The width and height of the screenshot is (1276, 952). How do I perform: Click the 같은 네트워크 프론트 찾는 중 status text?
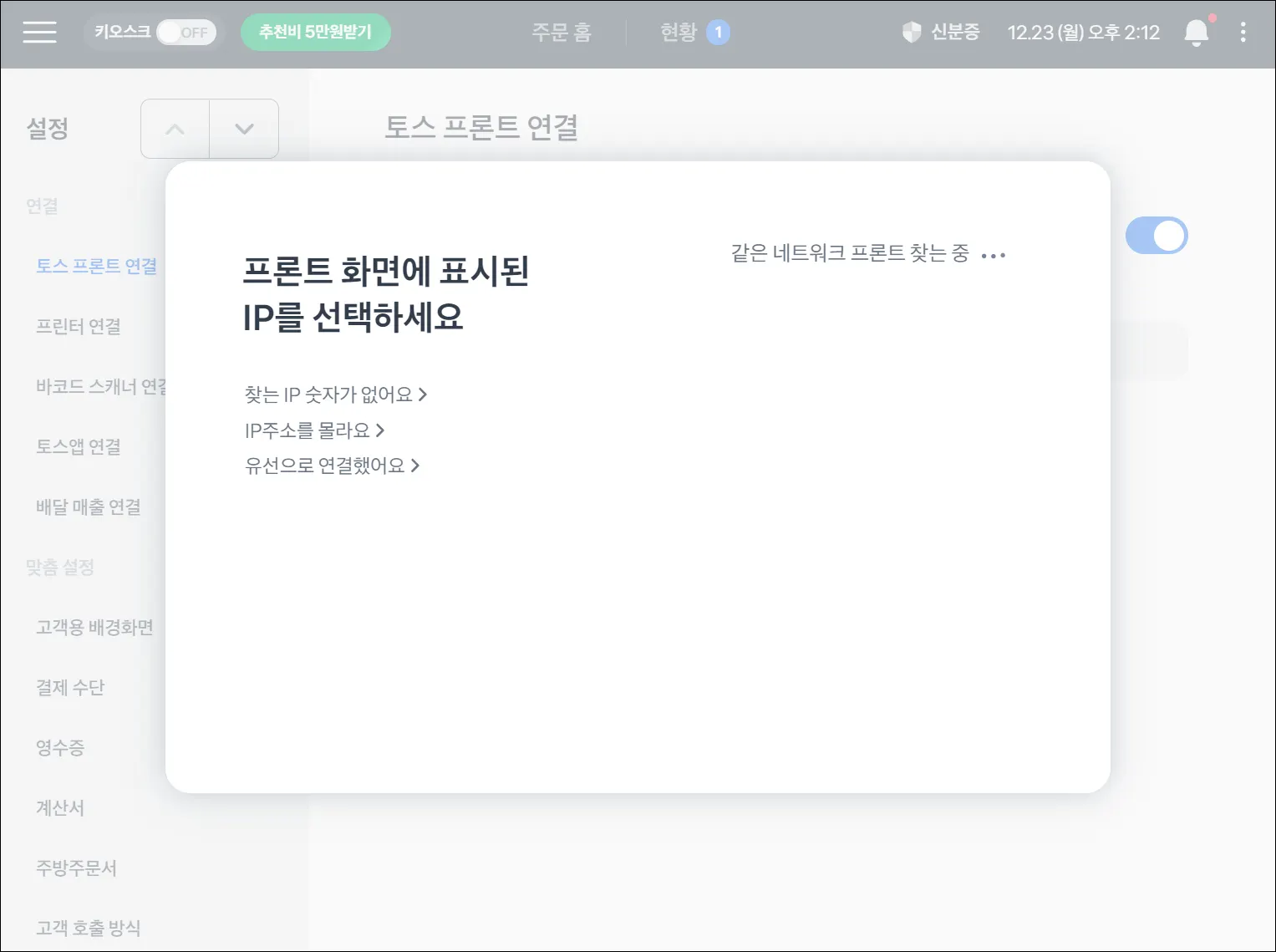tap(850, 253)
